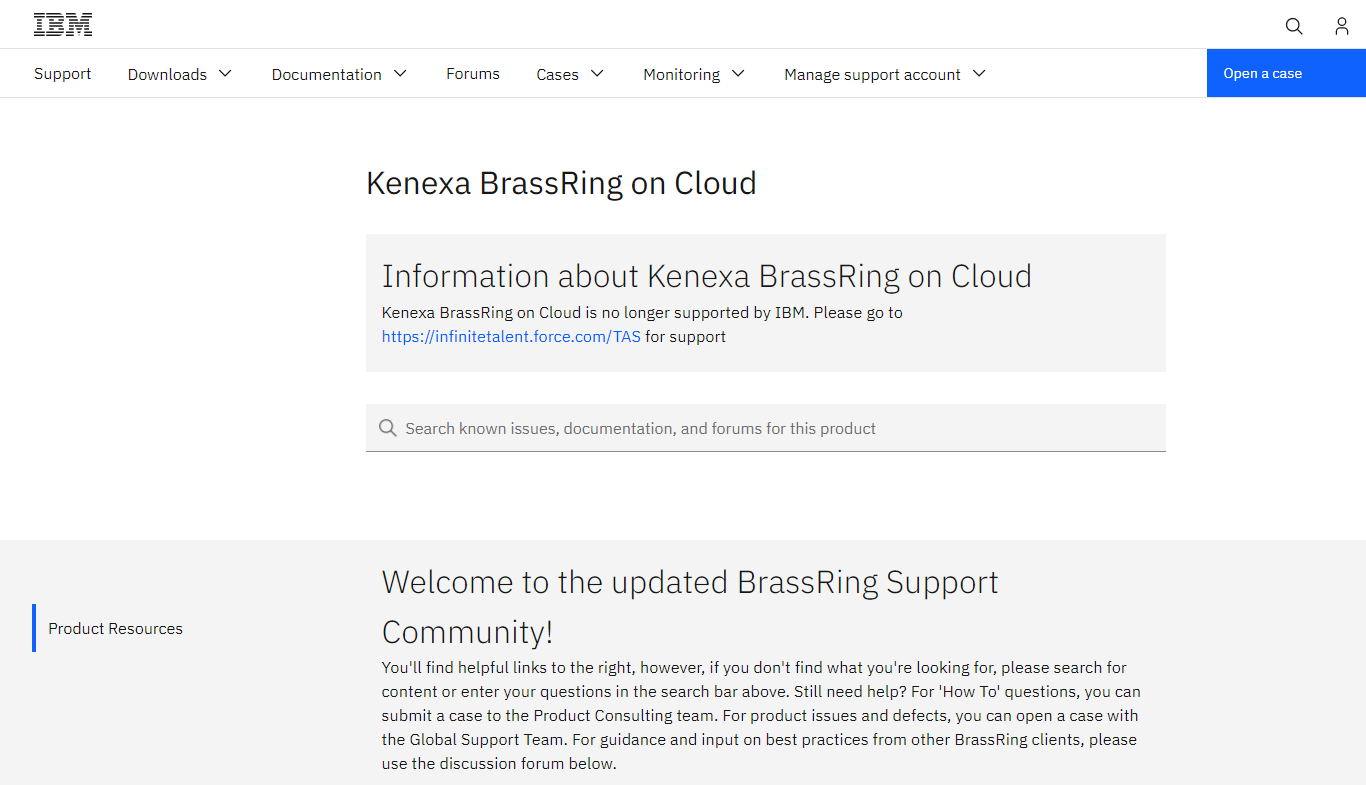The width and height of the screenshot is (1366, 785).
Task: Click magnifier icon inside product search bar
Action: 388,428
